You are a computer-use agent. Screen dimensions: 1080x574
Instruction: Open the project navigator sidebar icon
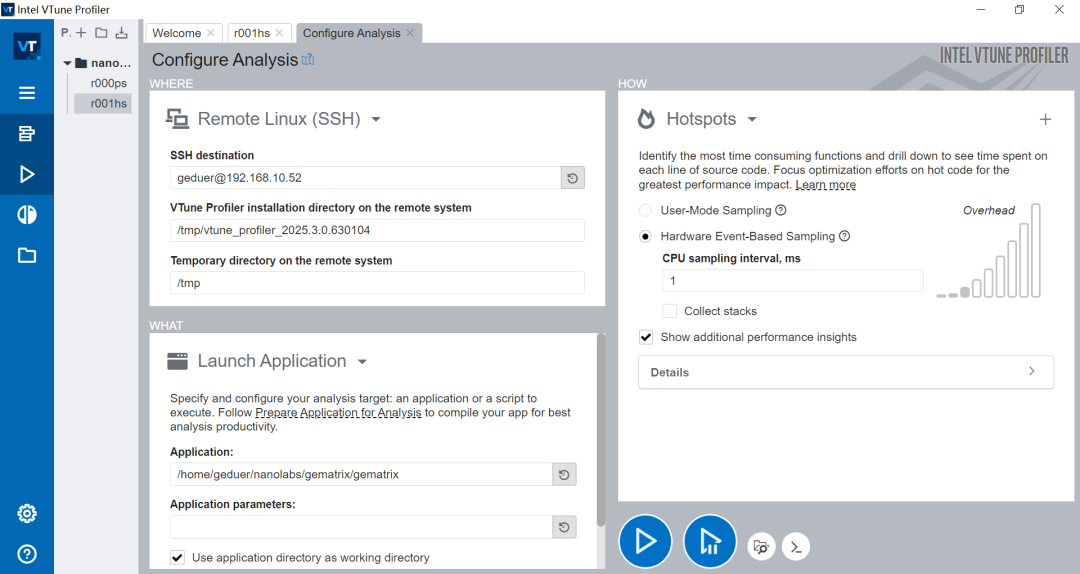tap(27, 134)
